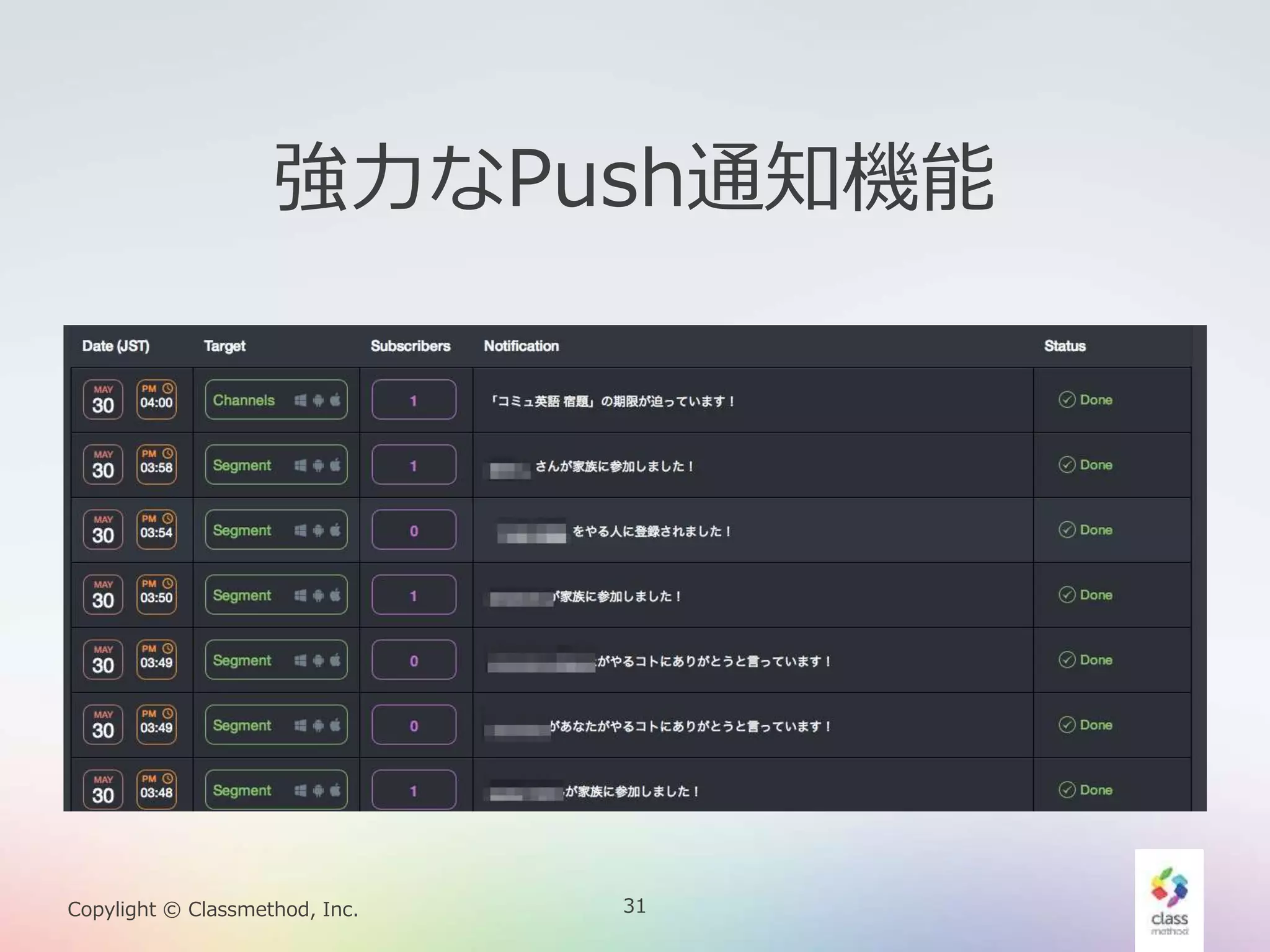Click the Apple icon in the 04:00 Channels row

pyautogui.click(x=335, y=400)
